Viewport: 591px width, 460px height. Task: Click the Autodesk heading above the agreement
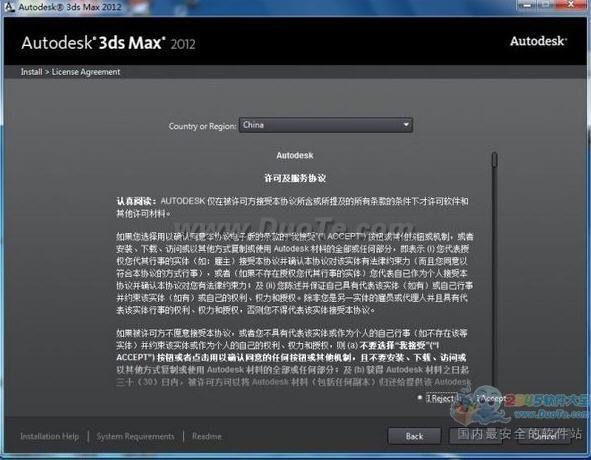[x=295, y=155]
